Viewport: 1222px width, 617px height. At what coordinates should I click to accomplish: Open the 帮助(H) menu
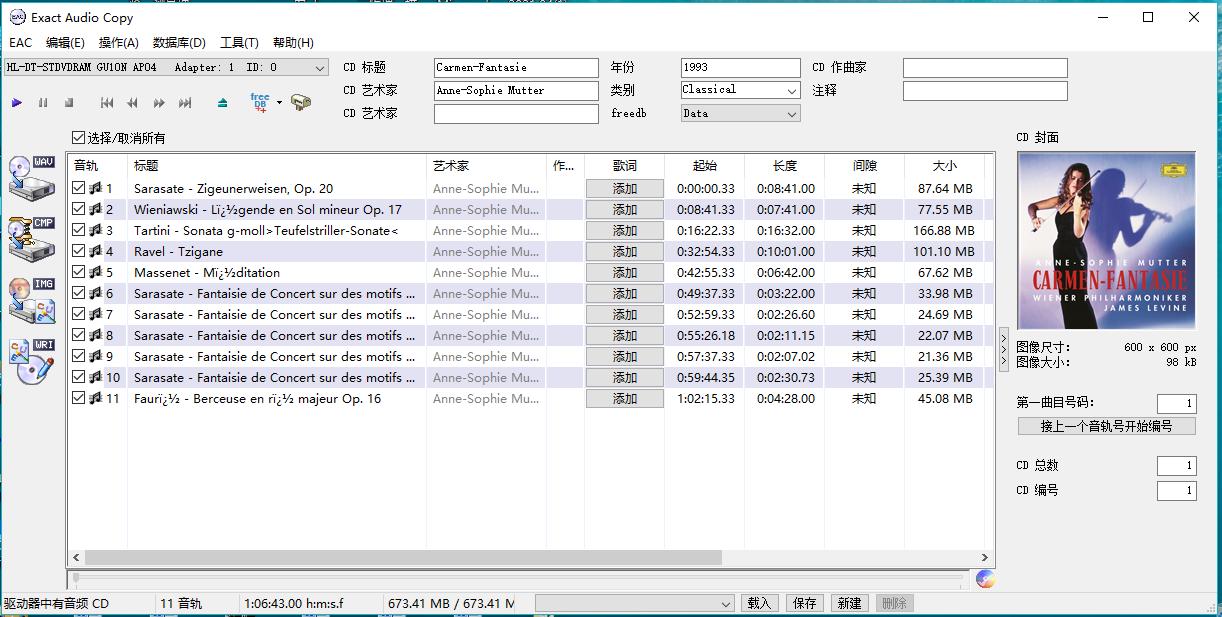[293, 43]
